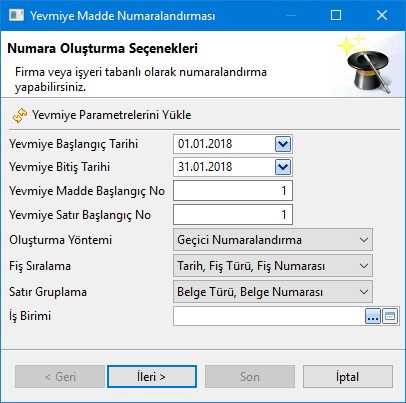Image resolution: width=406 pixels, height=403 pixels.
Task: Click the İş Birimi clear field icon
Action: (390, 316)
